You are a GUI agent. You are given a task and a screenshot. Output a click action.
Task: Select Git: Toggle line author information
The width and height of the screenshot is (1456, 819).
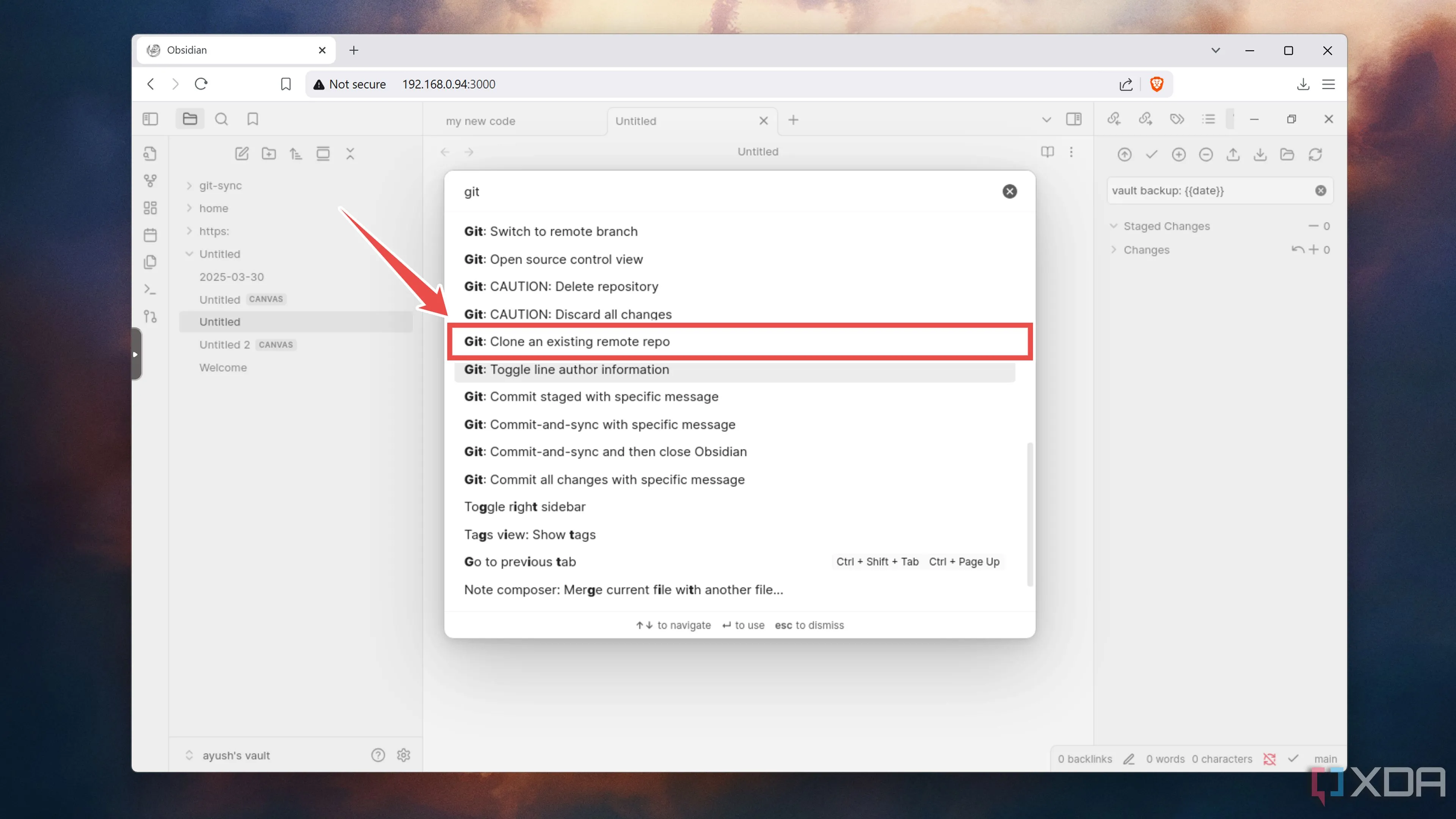[x=735, y=370]
